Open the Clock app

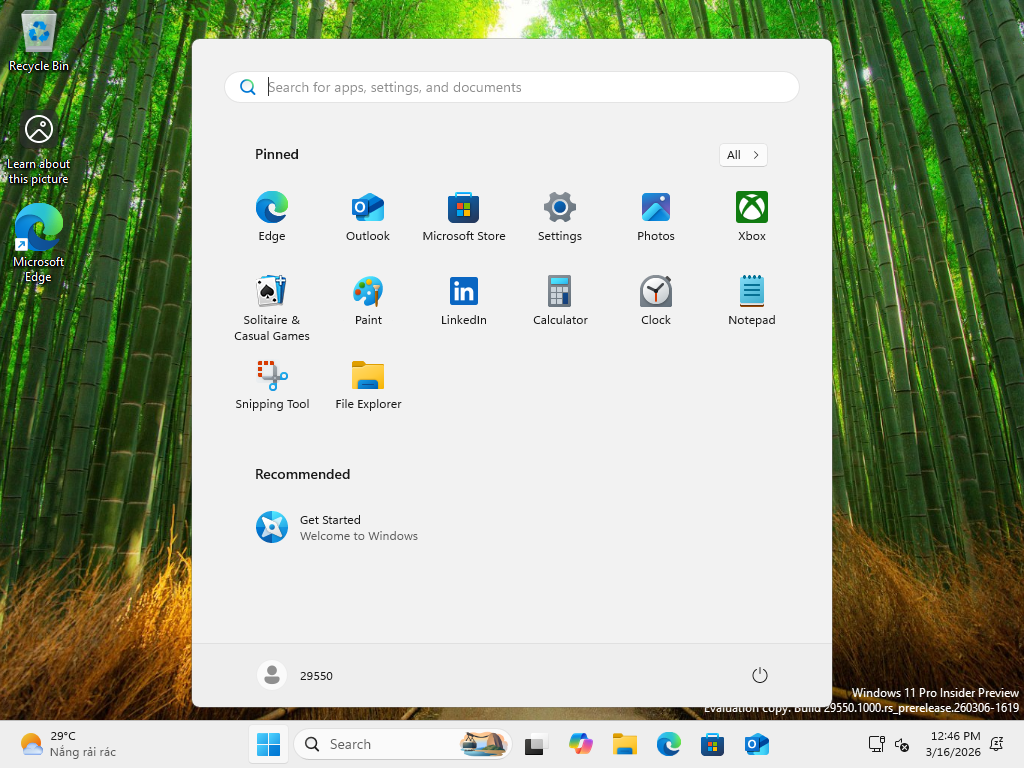[x=656, y=300]
